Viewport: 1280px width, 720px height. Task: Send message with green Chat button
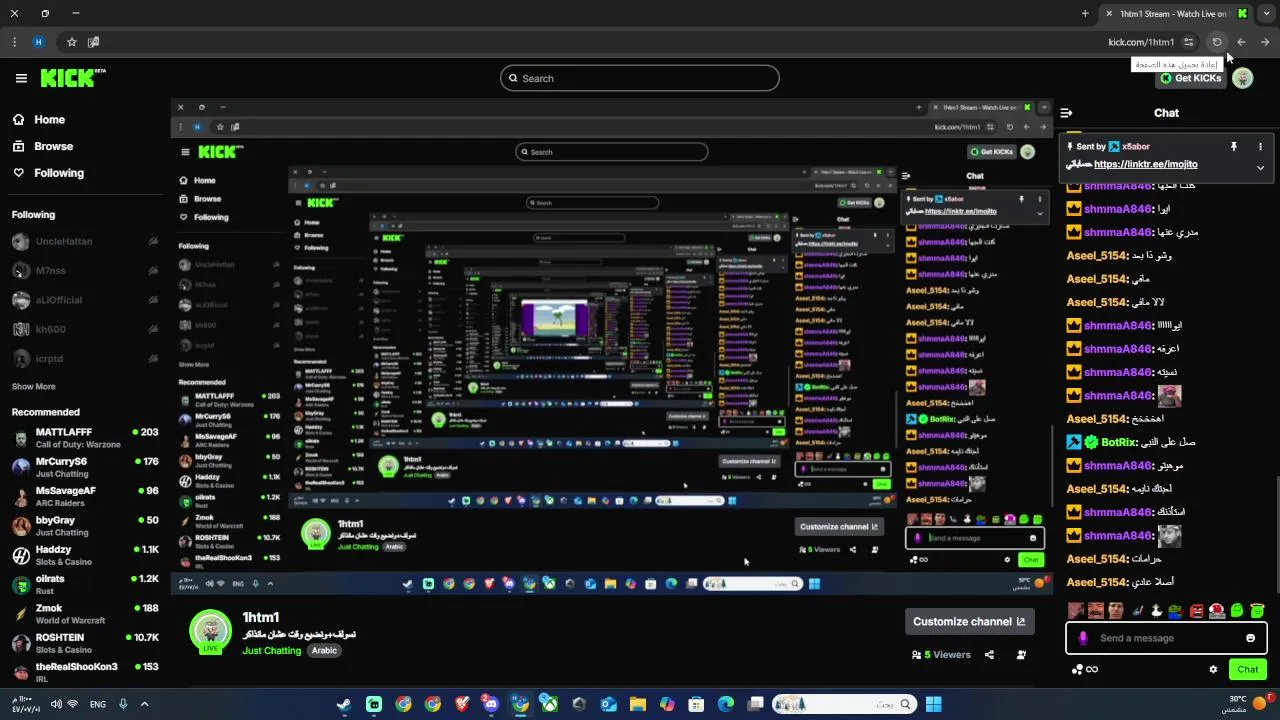pos(1248,669)
